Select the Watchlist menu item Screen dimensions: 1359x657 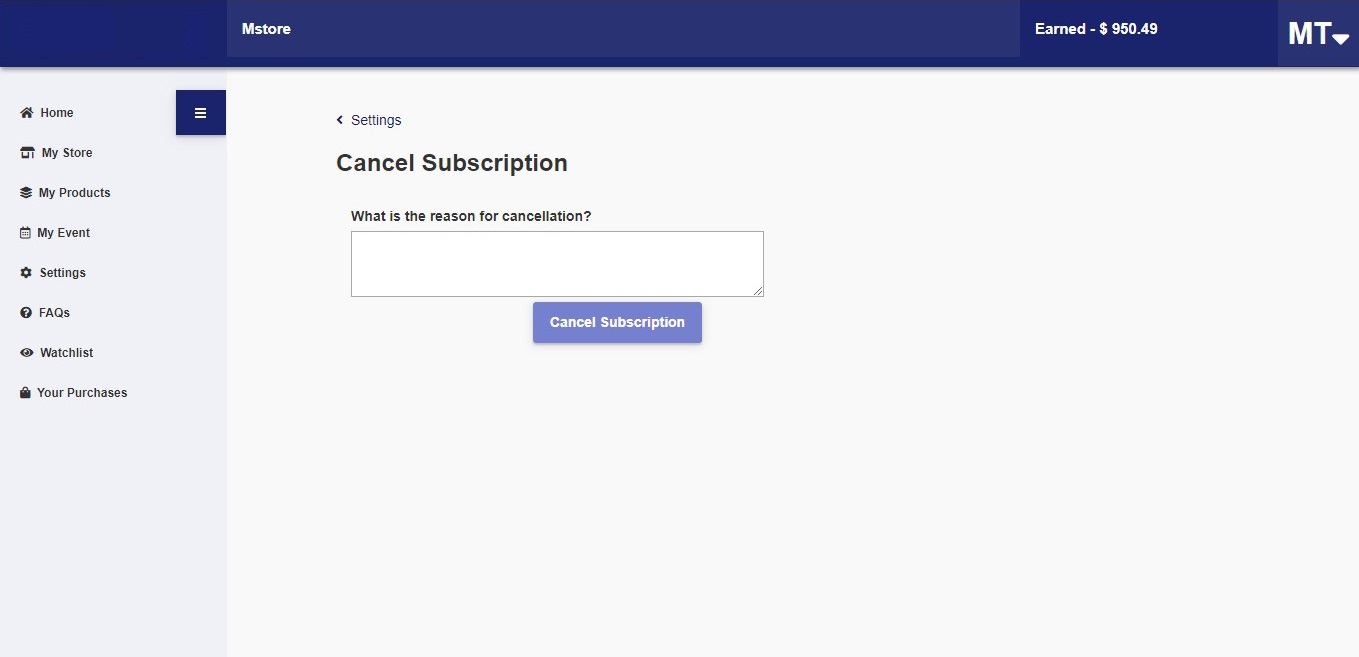[66, 353]
